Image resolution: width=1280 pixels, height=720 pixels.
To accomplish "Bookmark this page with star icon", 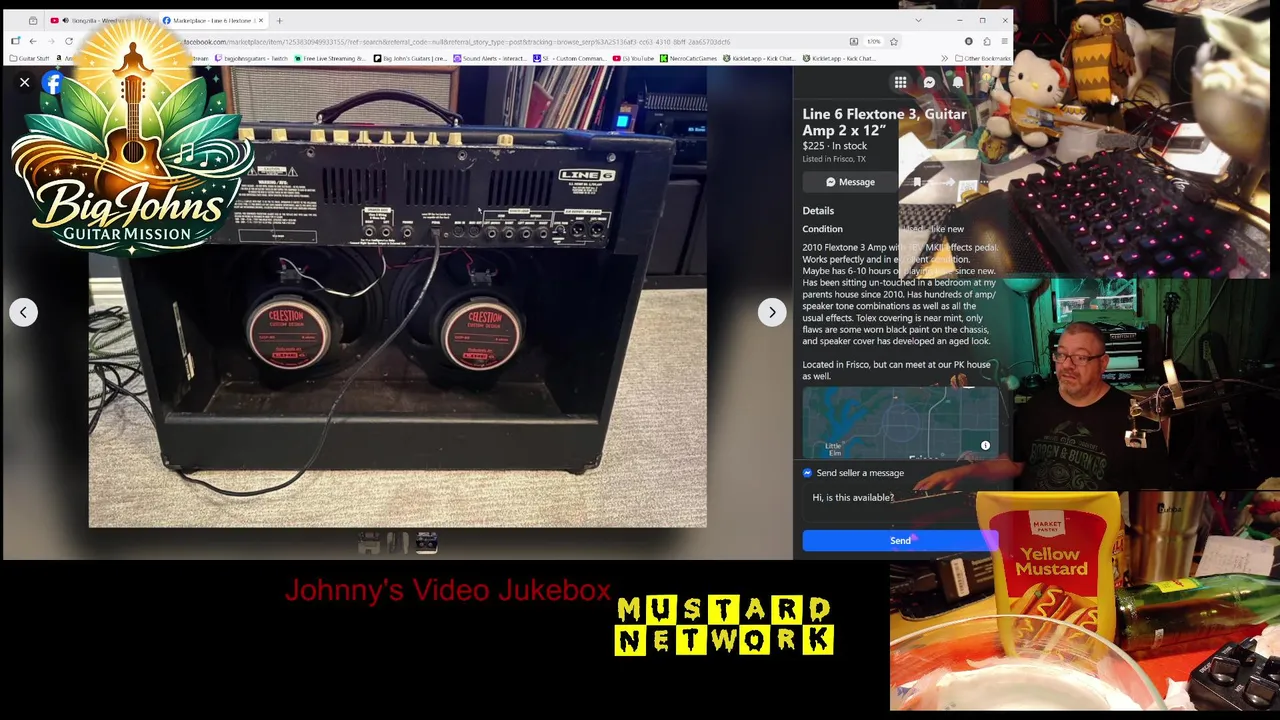I will 894,41.
